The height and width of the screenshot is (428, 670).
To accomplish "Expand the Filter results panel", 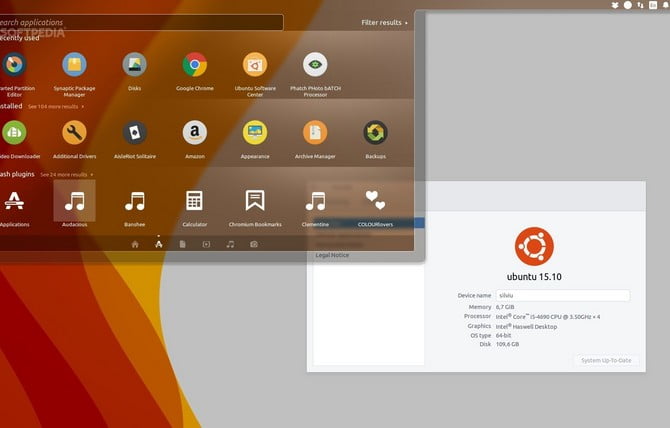I will 384,23.
